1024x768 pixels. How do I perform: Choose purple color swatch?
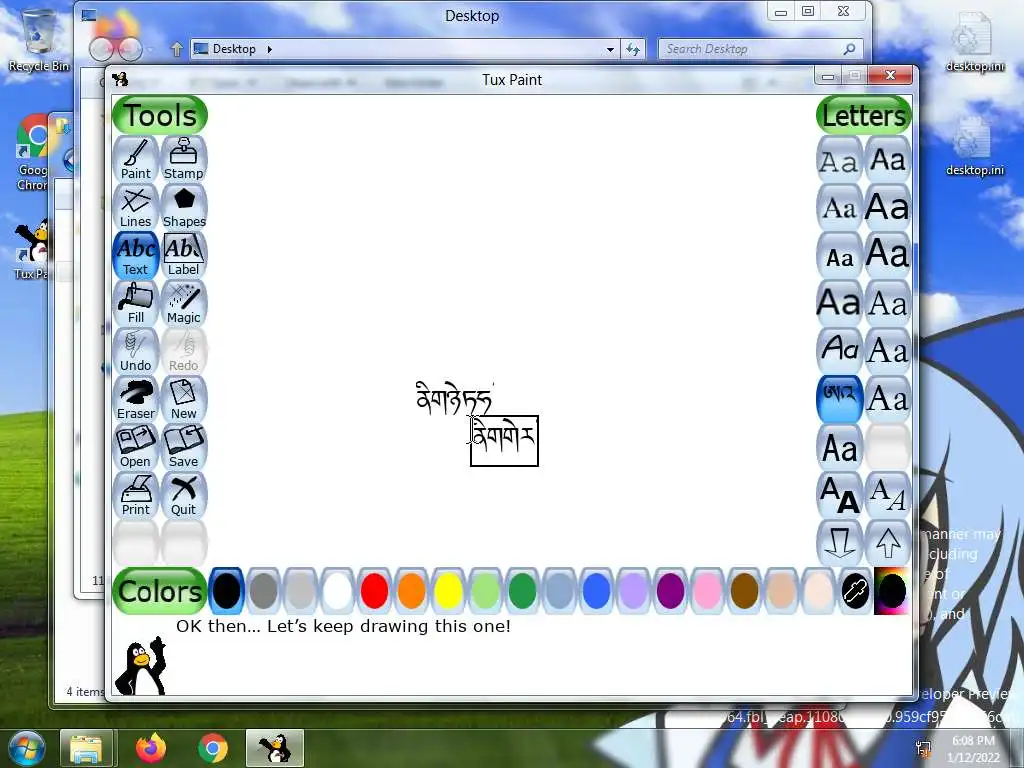click(x=670, y=591)
